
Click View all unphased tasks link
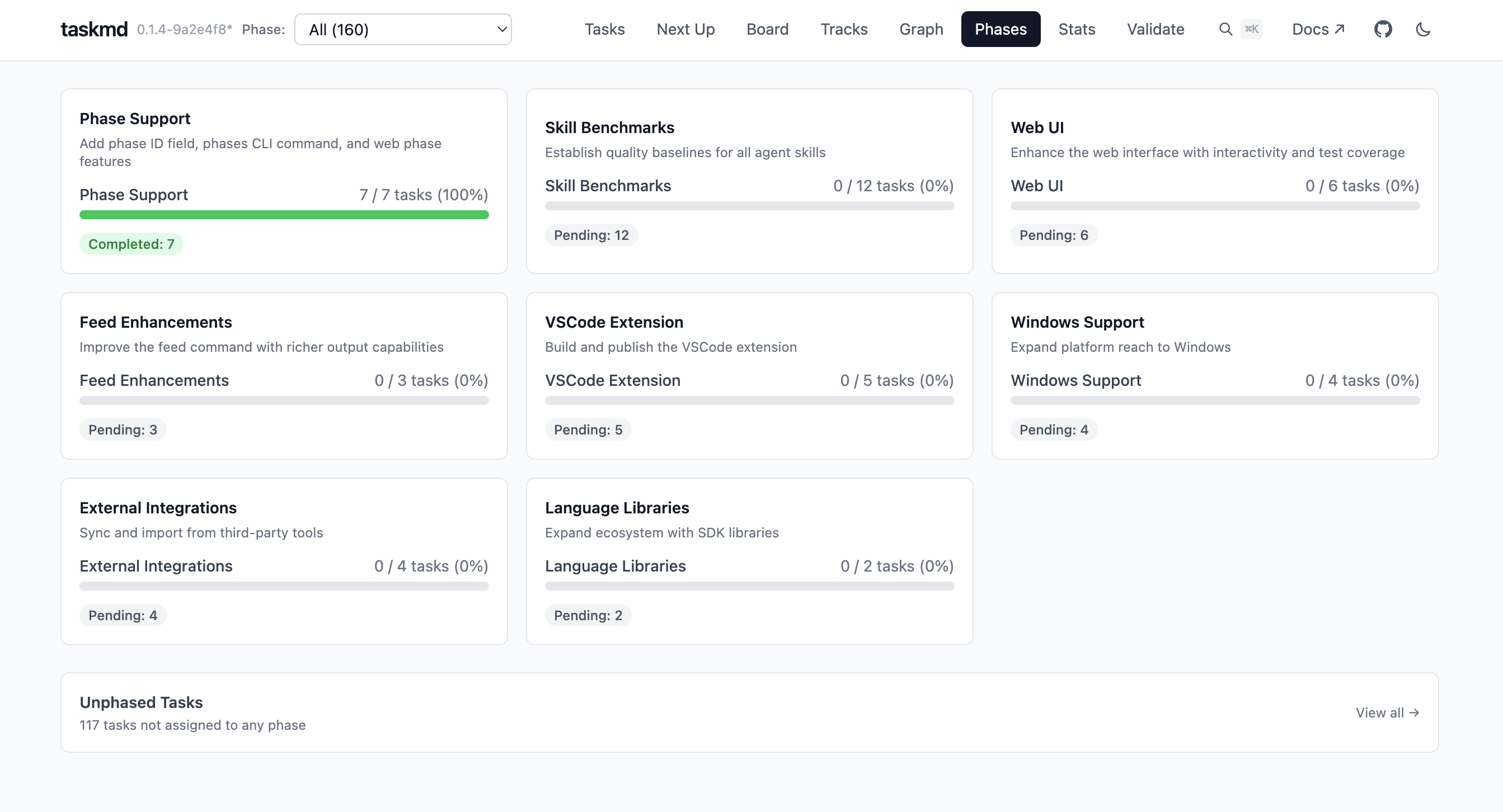(1387, 712)
